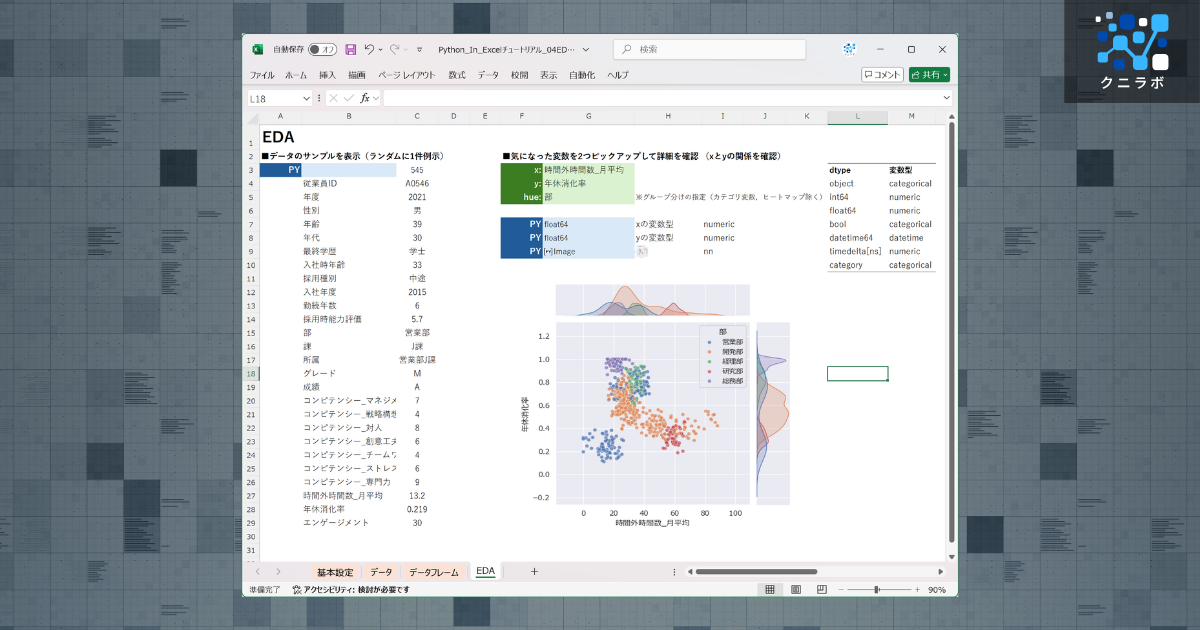
Task: Click the Redo icon
Action: [394, 49]
